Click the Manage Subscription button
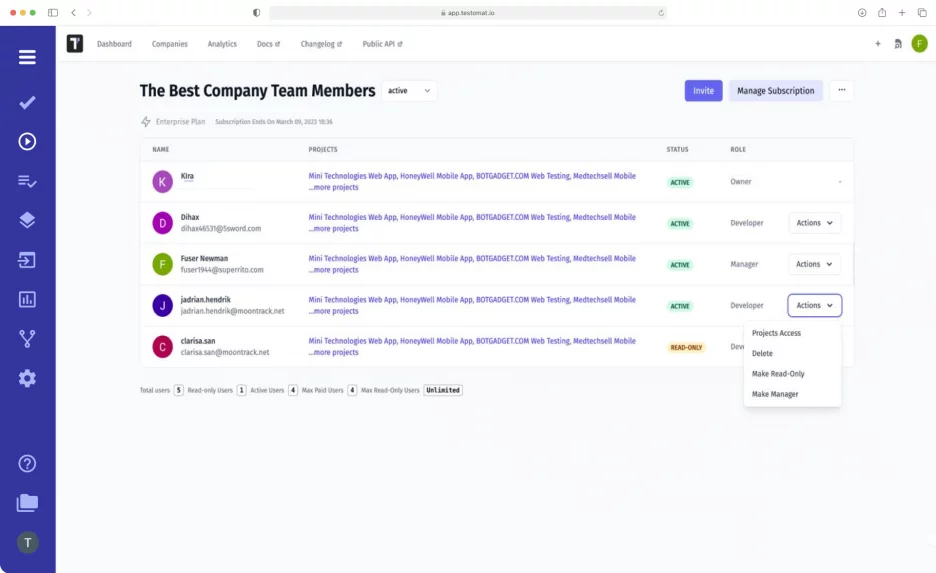 tap(775, 91)
